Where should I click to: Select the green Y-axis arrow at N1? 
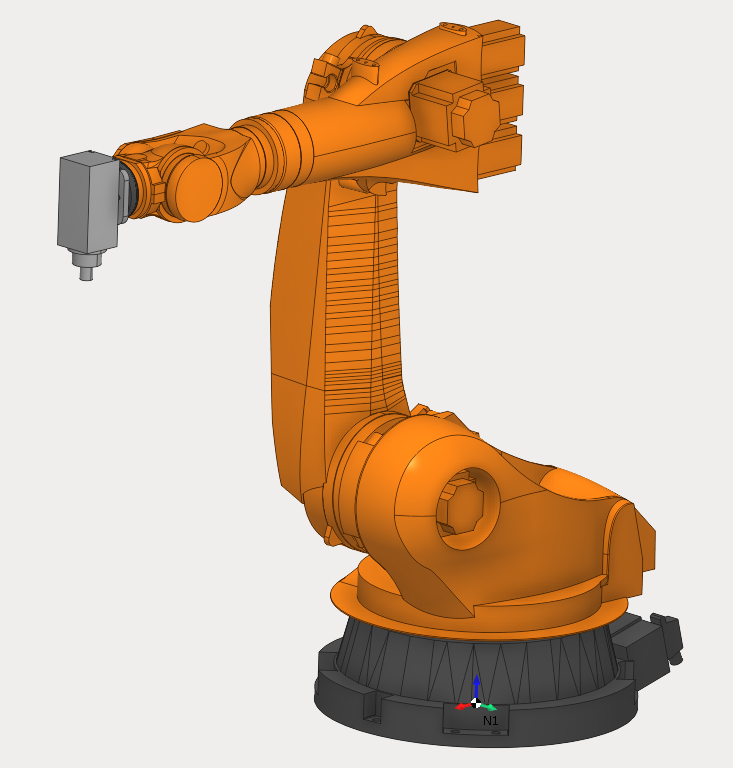pos(489,707)
